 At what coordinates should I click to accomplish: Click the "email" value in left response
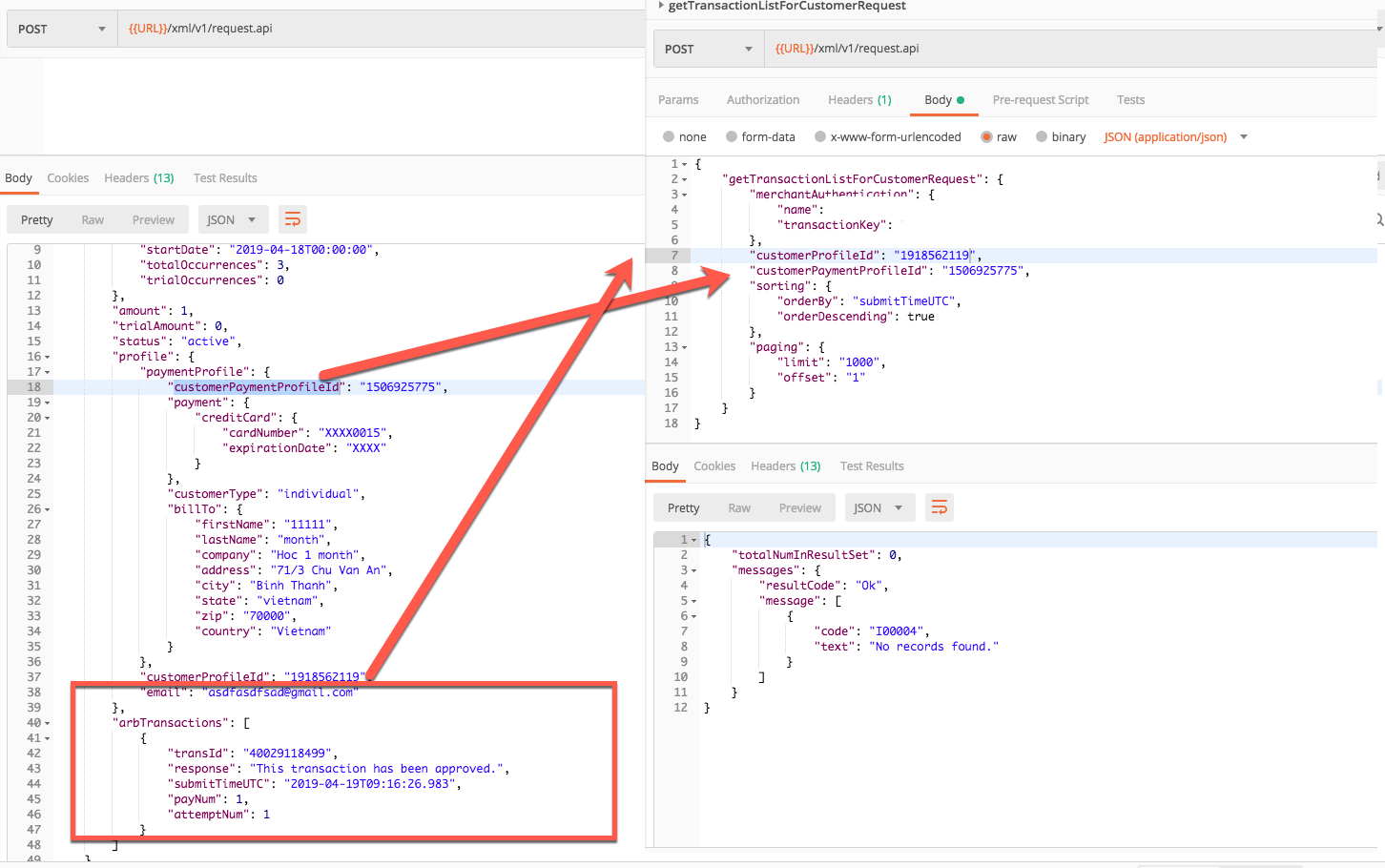[x=280, y=692]
